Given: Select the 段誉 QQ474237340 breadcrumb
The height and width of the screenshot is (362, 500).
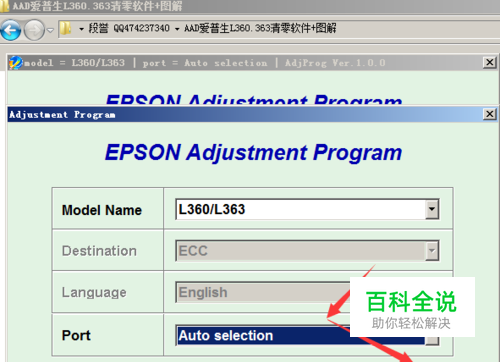Looking at the screenshot, I should [x=129, y=28].
